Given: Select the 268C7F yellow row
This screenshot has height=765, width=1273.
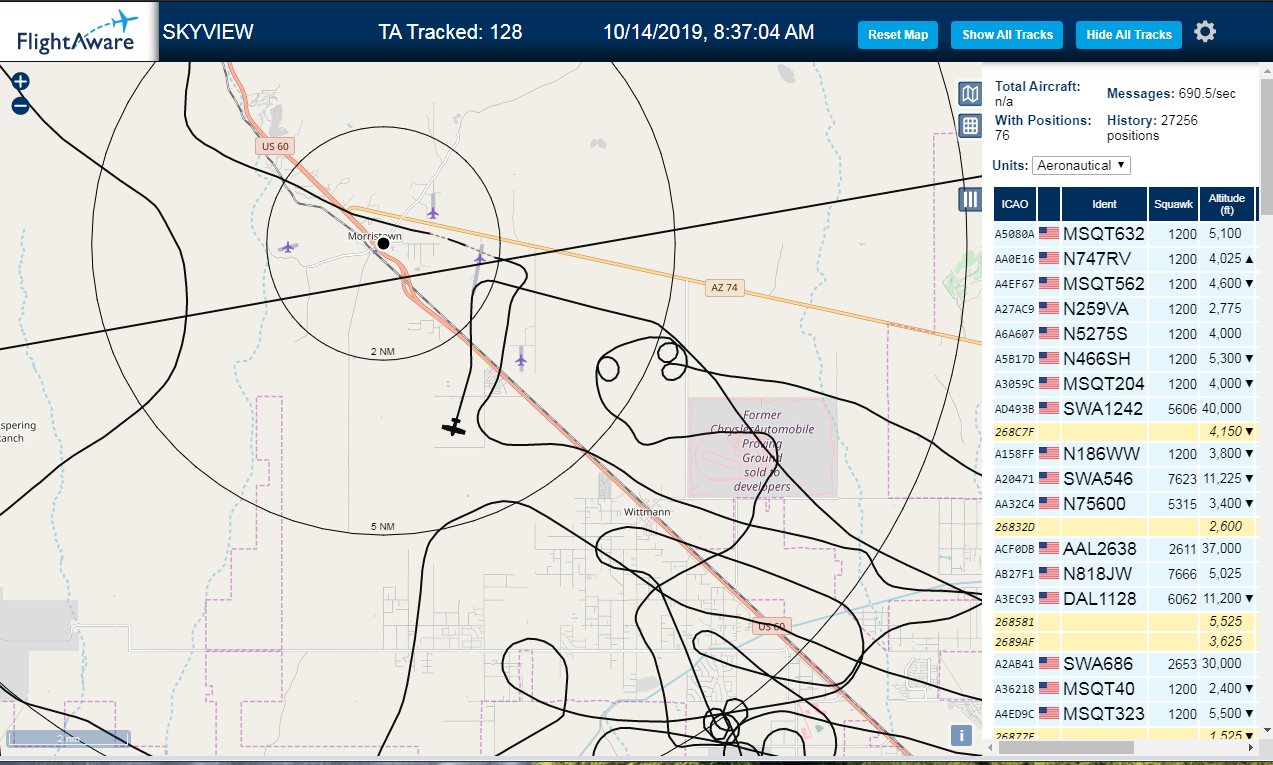Looking at the screenshot, I should pyautogui.click(x=1125, y=432).
